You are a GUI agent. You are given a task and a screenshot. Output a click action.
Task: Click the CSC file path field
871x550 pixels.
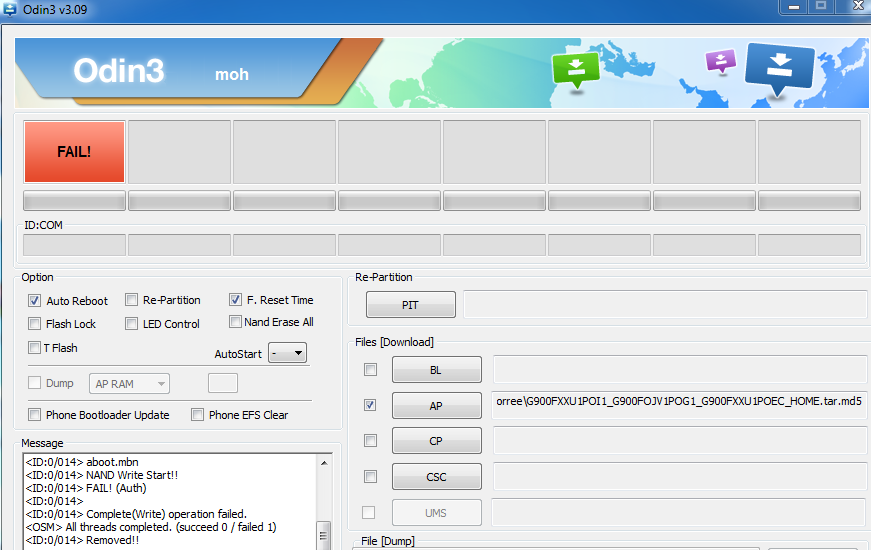679,476
